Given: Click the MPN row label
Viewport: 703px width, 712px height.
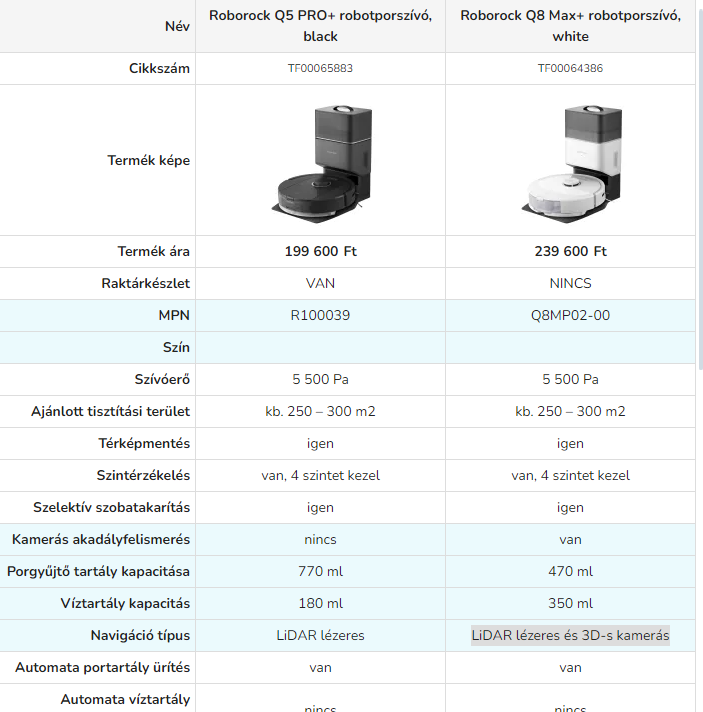Looking at the screenshot, I should pos(174,315).
